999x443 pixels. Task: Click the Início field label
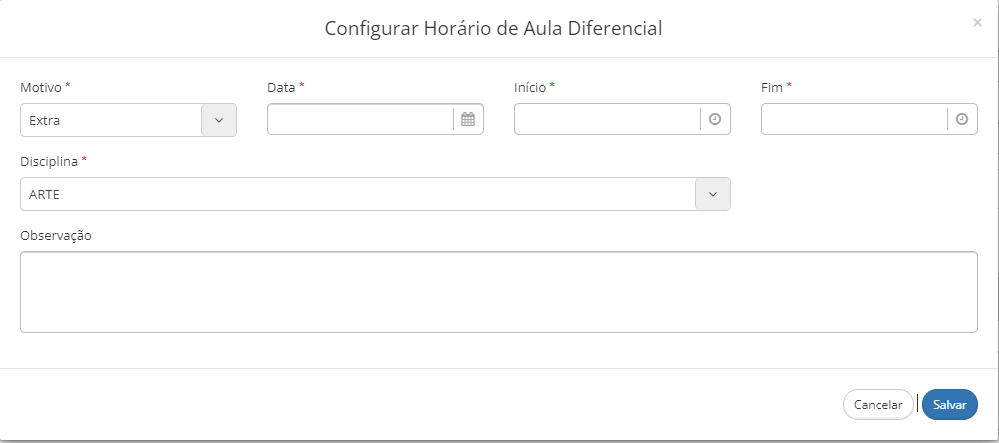(530, 88)
